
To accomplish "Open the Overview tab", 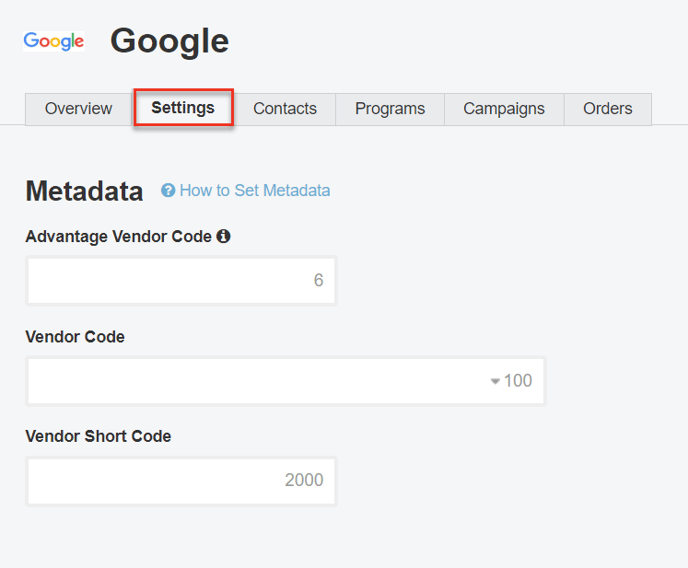I will point(79,109).
